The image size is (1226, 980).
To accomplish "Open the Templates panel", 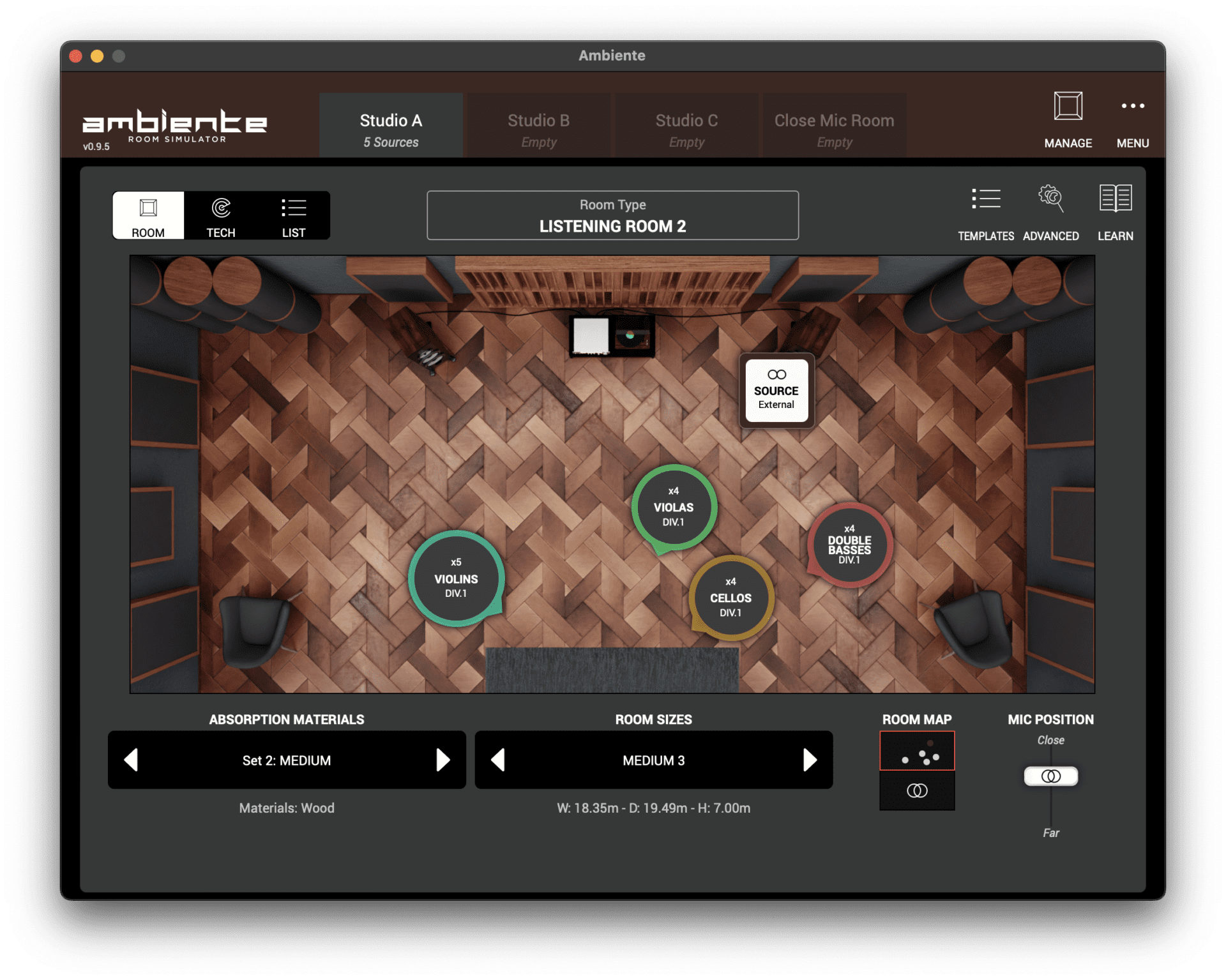I will click(986, 211).
